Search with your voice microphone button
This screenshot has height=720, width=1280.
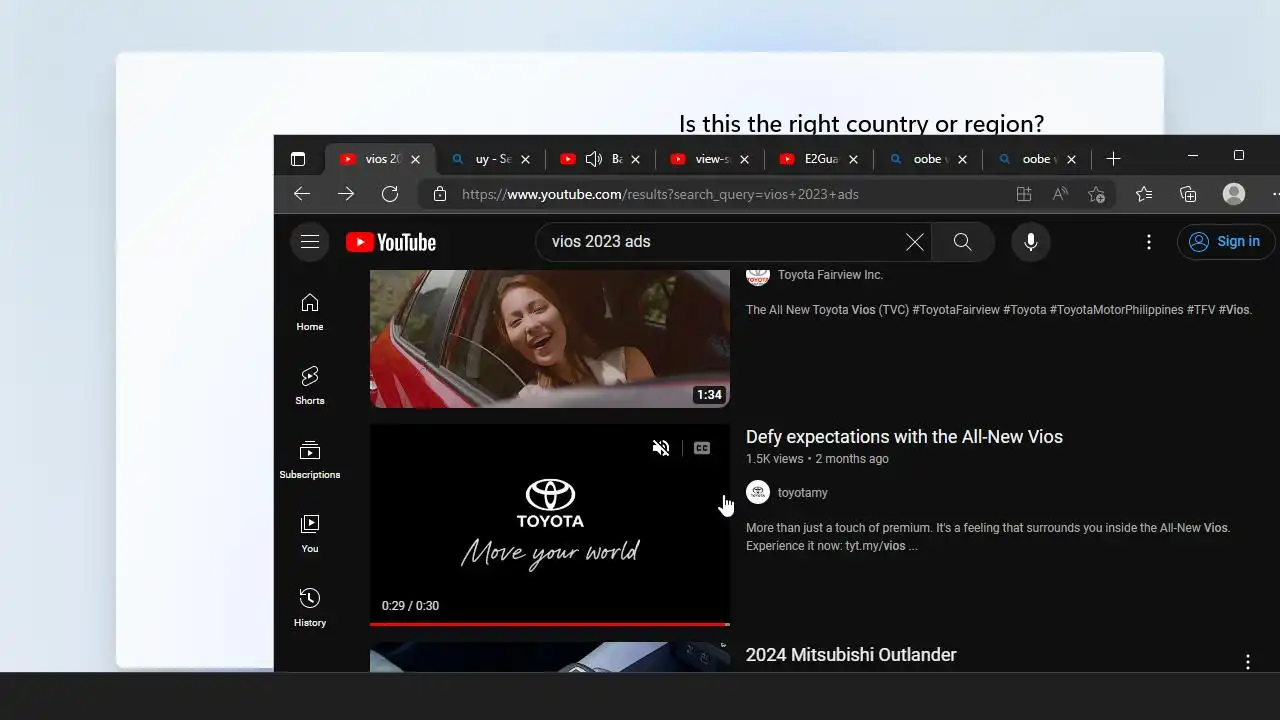(x=1030, y=242)
